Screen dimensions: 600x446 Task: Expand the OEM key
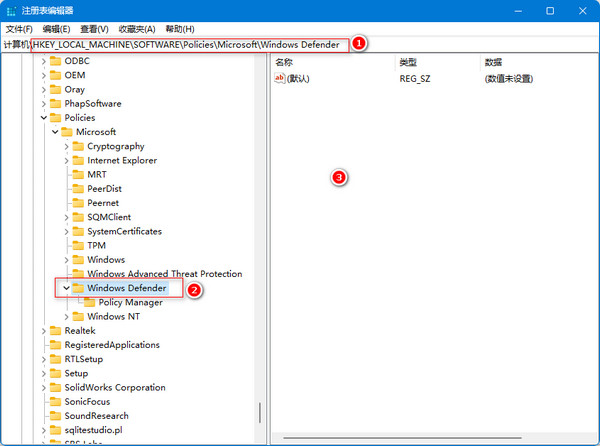click(44, 75)
